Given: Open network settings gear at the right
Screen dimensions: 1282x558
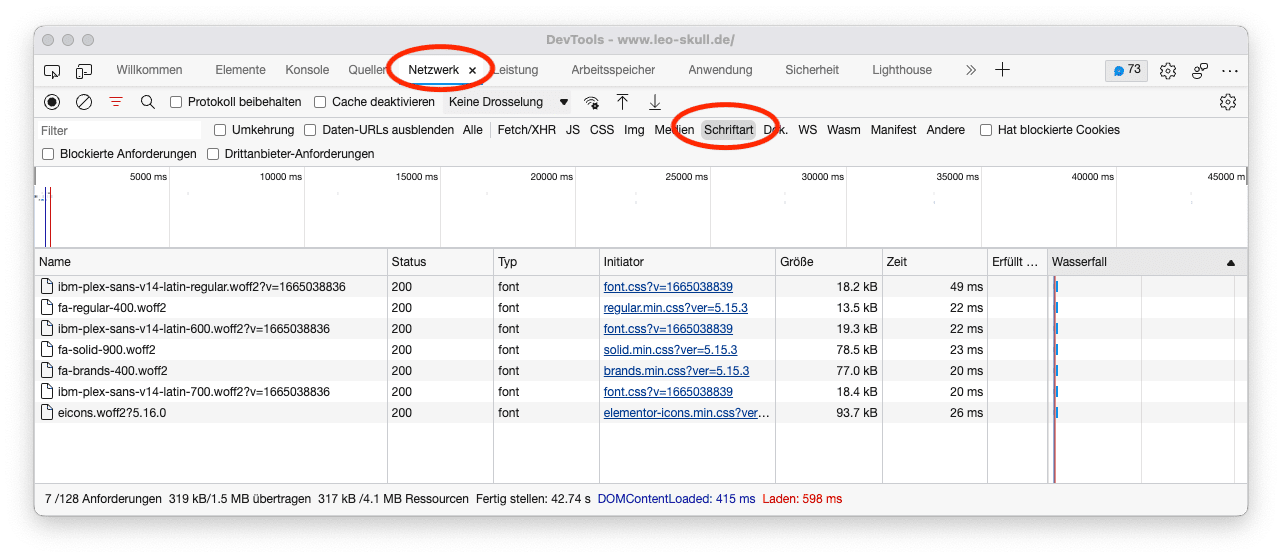Looking at the screenshot, I should (1228, 102).
